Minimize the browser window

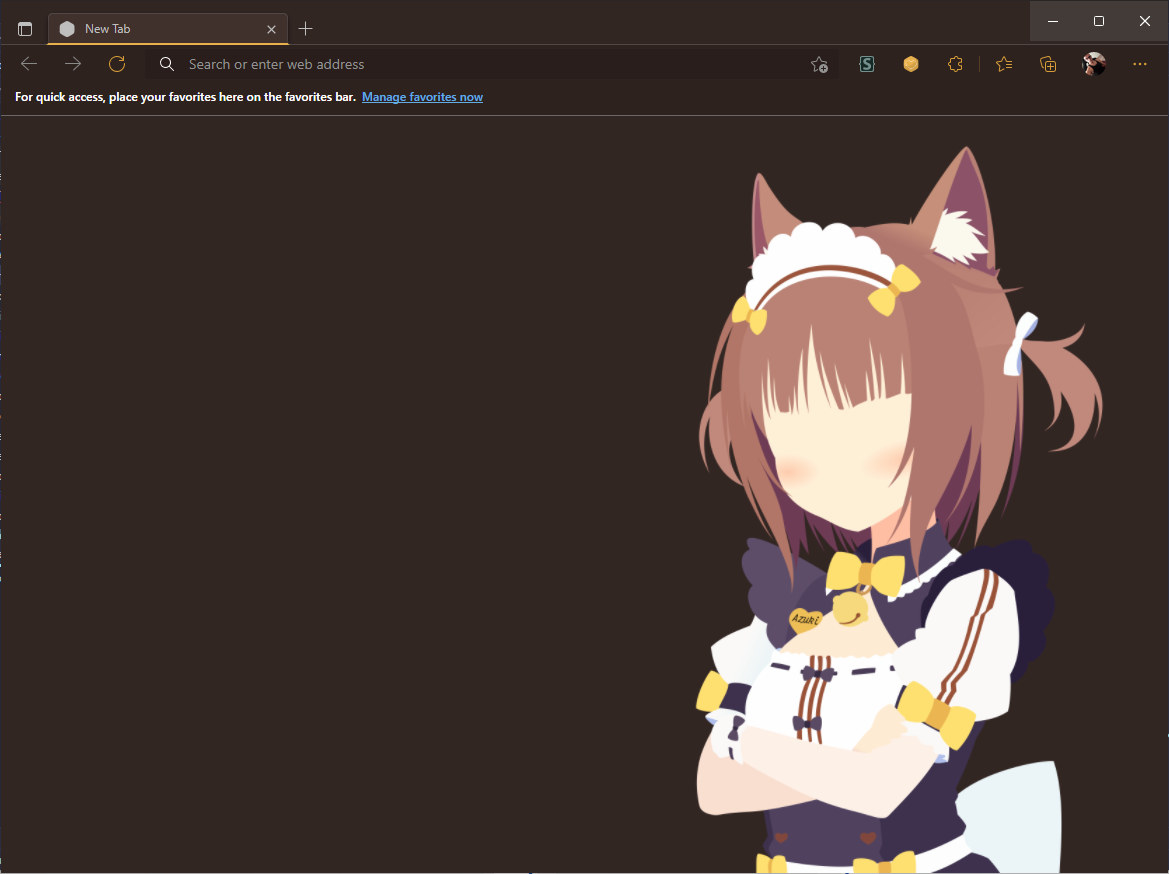point(1053,21)
